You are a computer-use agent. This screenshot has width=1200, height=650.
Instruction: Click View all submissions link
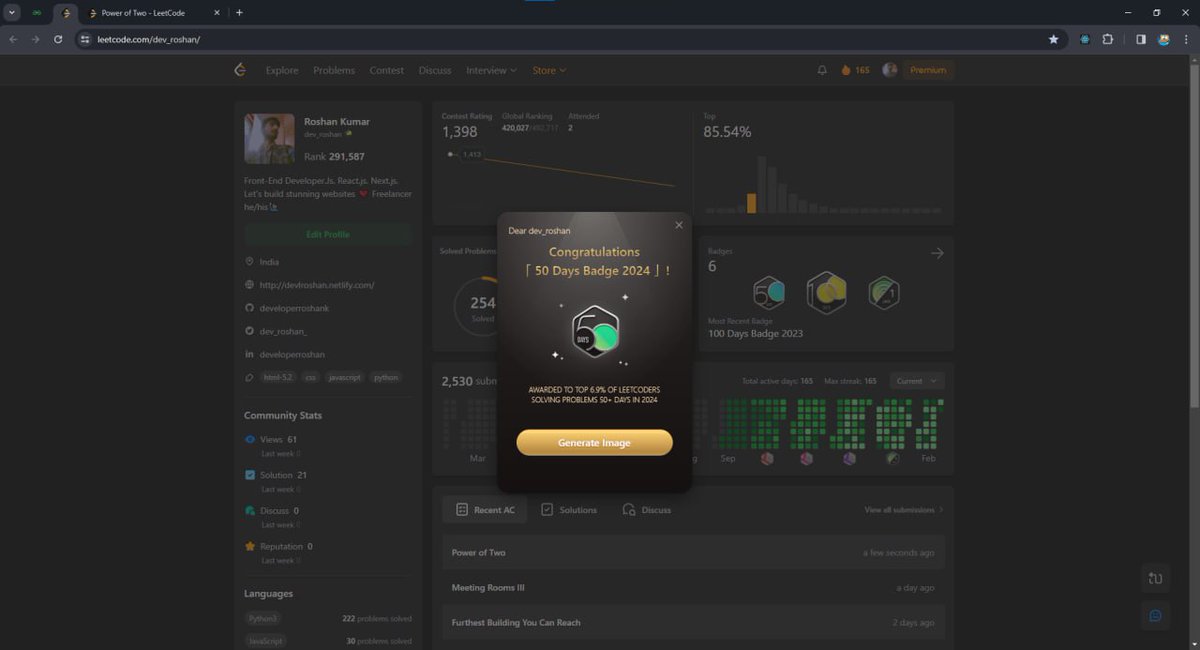coord(903,510)
